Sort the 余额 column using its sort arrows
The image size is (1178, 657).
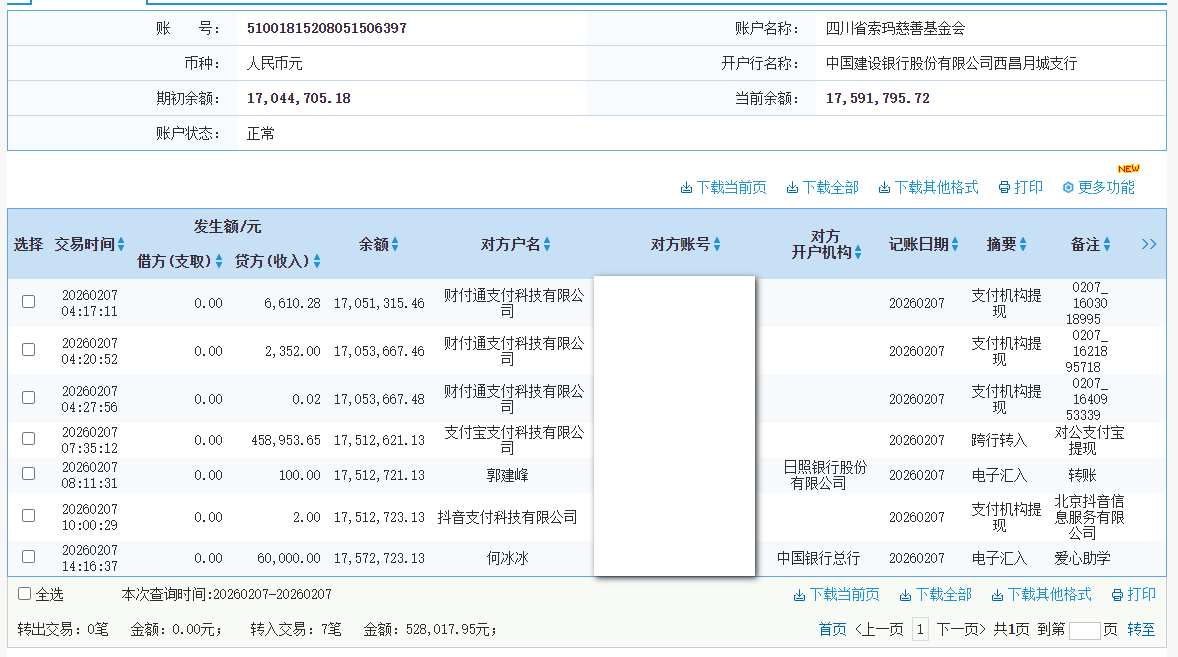coord(394,243)
